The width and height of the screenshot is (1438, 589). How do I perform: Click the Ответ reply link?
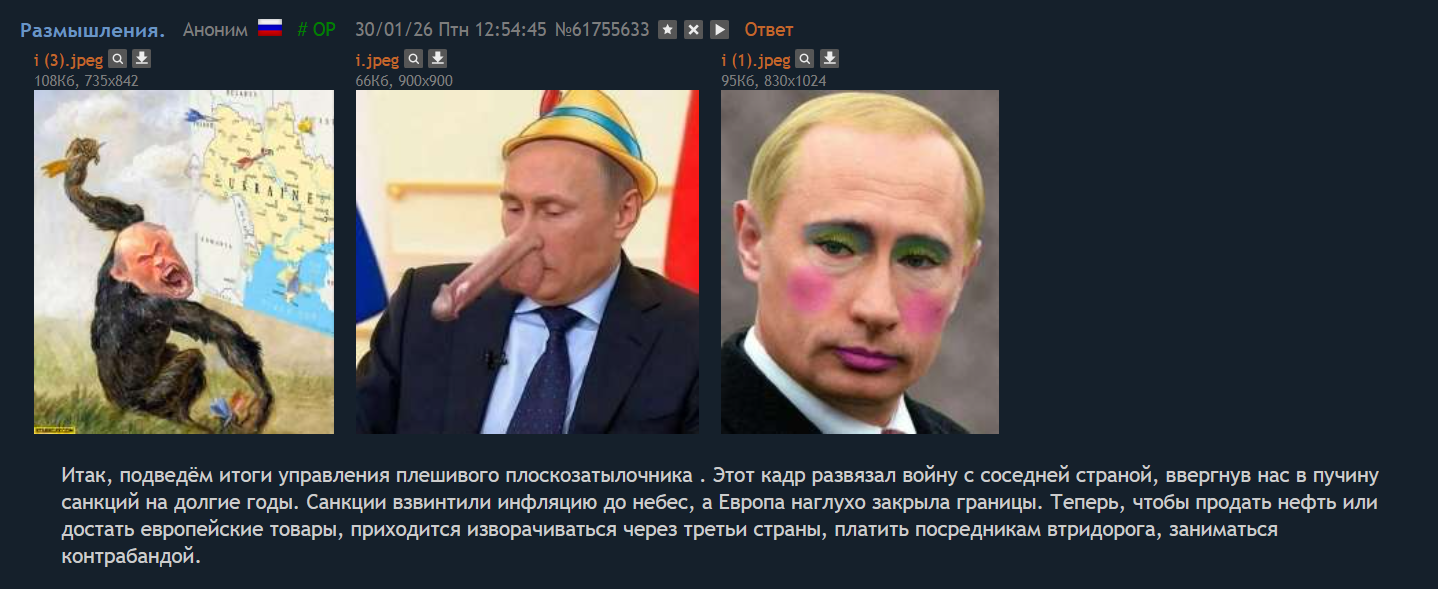769,30
